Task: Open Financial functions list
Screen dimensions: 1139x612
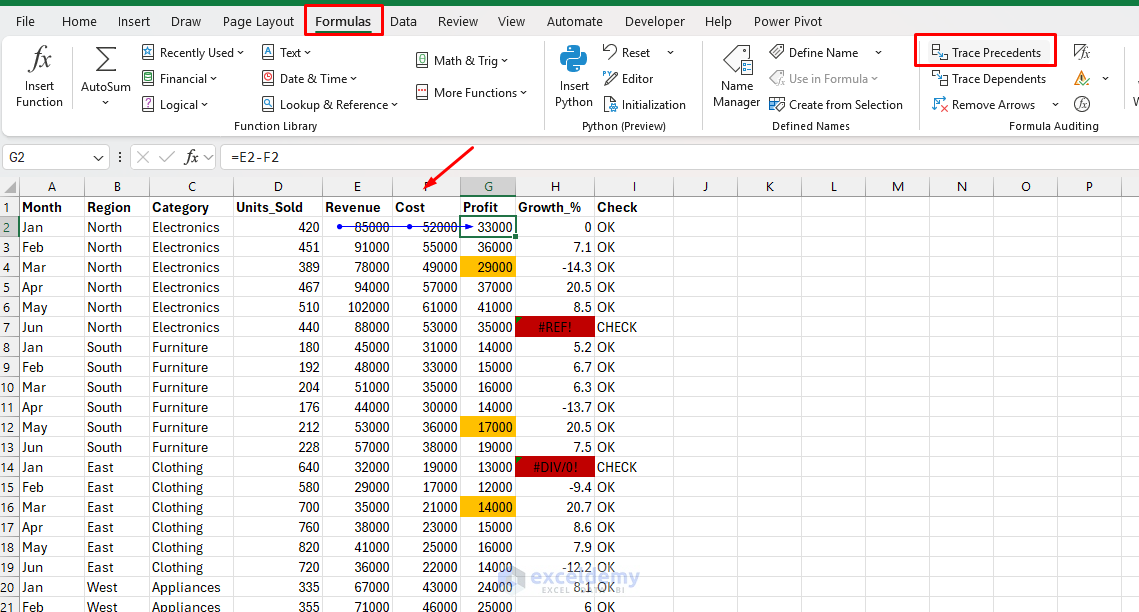Action: [179, 78]
